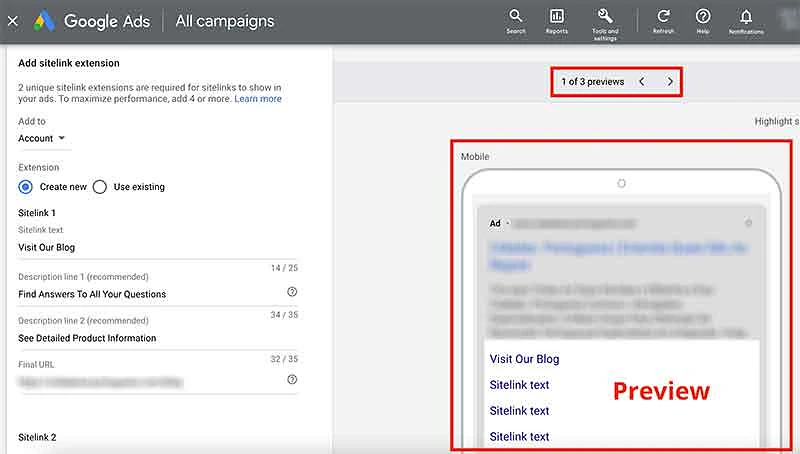
Task: Click the 'Sitelink 2' heading
Action: [x=37, y=437]
